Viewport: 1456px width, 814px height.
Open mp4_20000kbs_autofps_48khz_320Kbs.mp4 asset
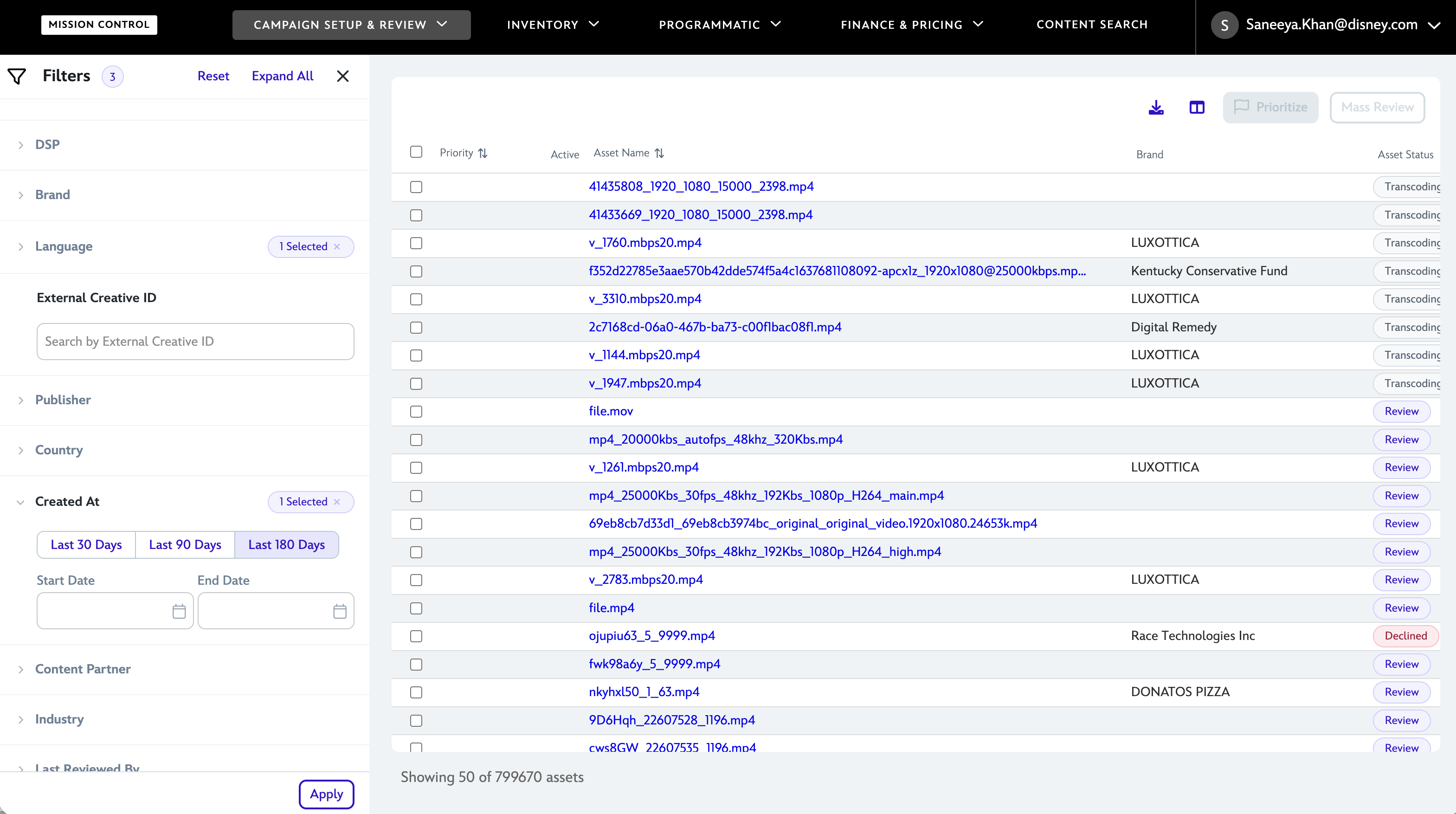(715, 440)
